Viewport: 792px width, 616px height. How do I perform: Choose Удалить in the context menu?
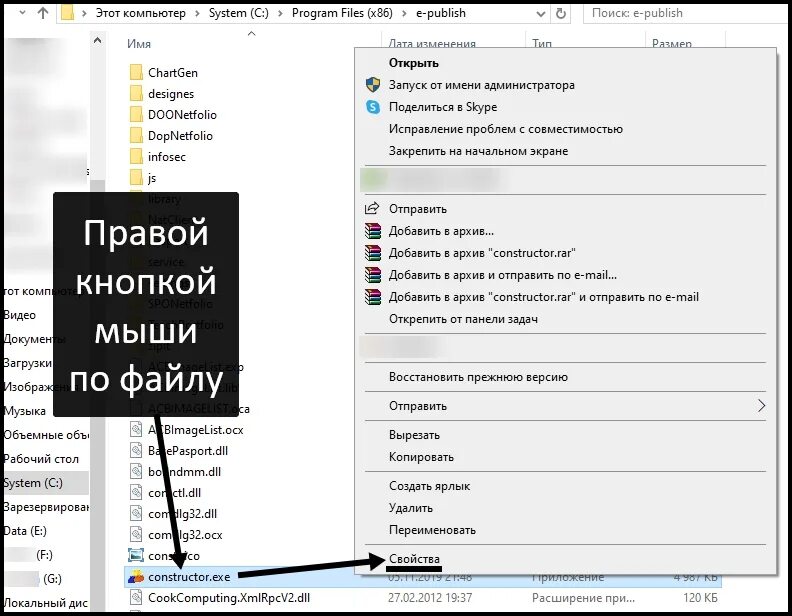(x=411, y=508)
